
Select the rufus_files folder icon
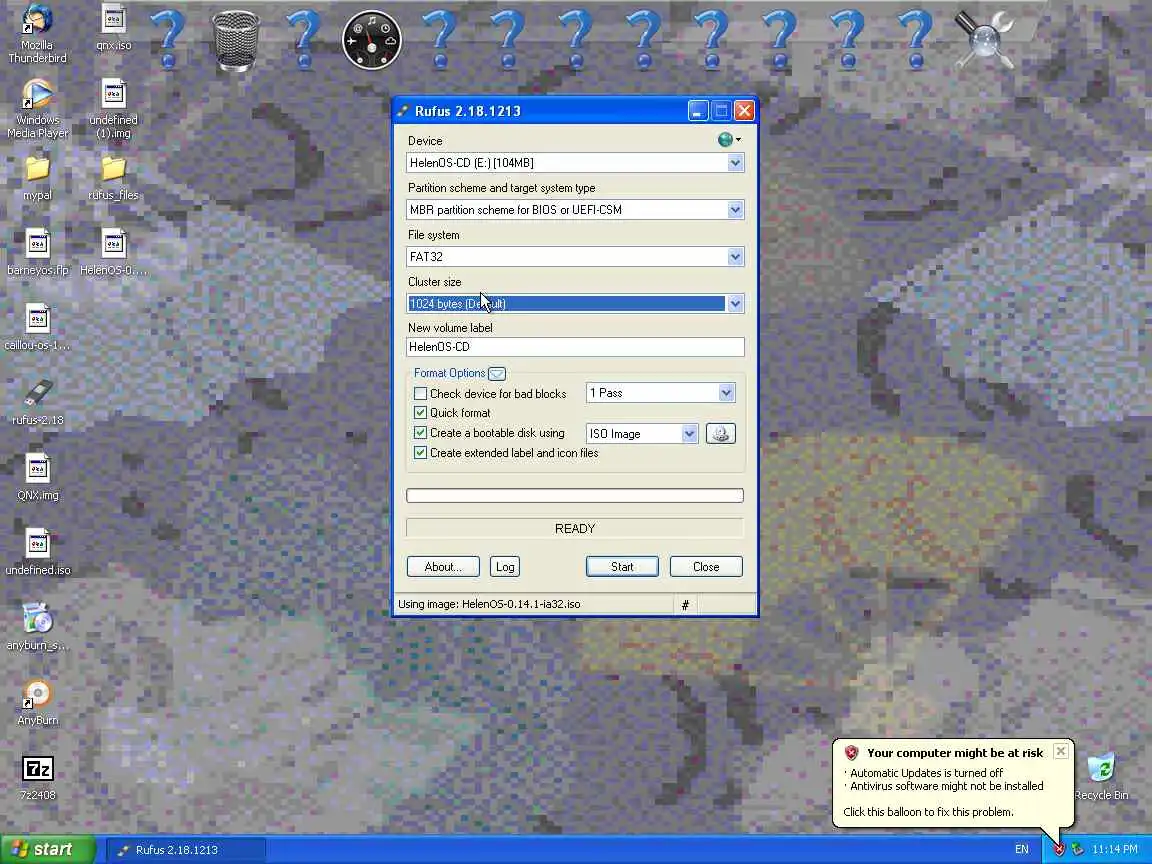pyautogui.click(x=114, y=179)
